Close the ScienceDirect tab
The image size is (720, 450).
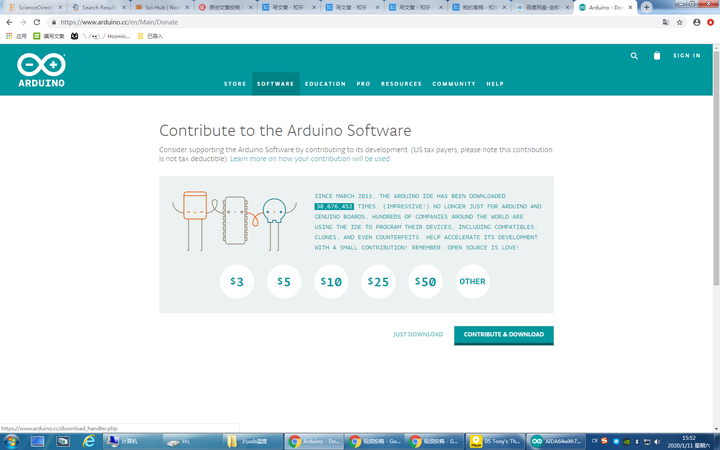point(60,7)
